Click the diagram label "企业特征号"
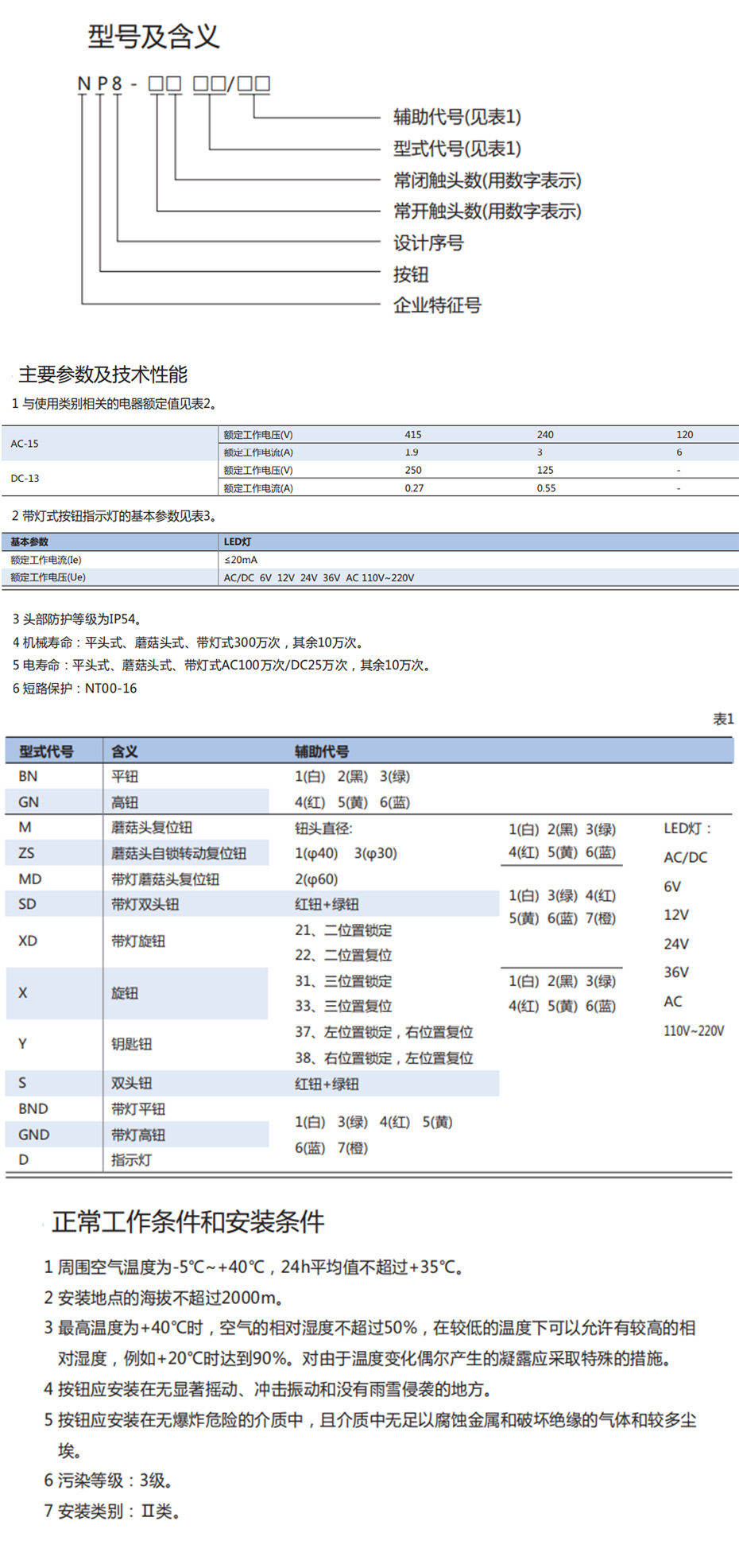The image size is (739, 1568). pos(437,305)
